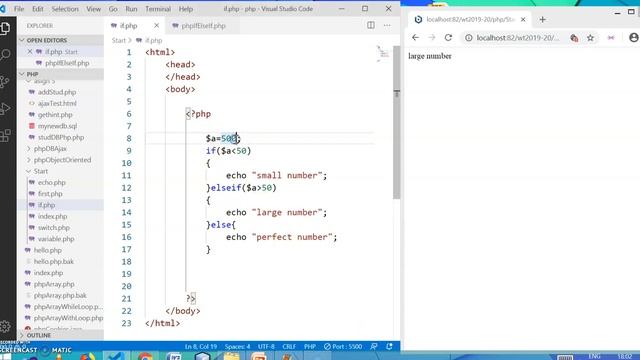Viewport: 640px width, 360px height.
Task: Expand the phpDBAjax folder
Action: tap(60, 149)
